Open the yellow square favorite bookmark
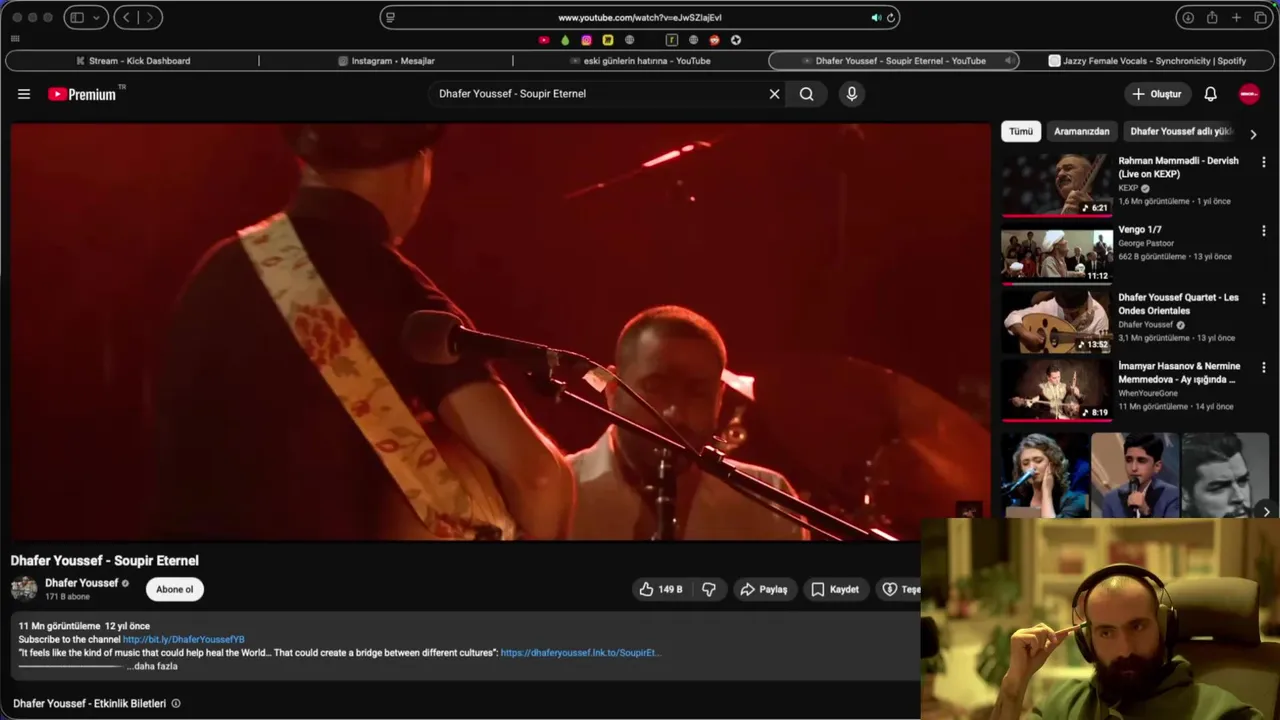 (607, 40)
